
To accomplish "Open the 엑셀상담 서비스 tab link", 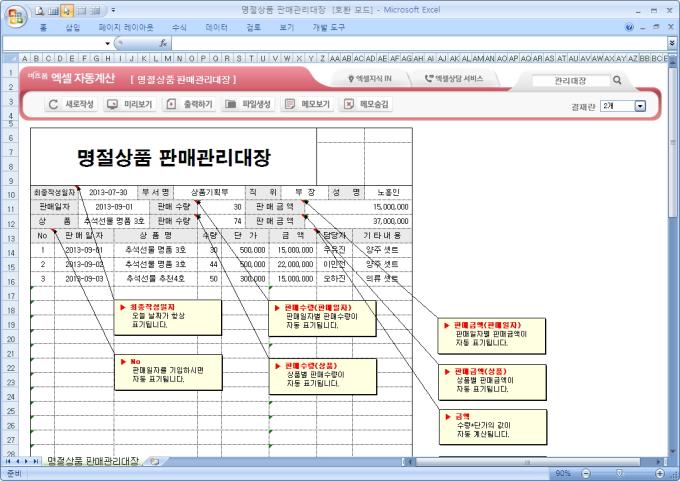I will coord(454,79).
